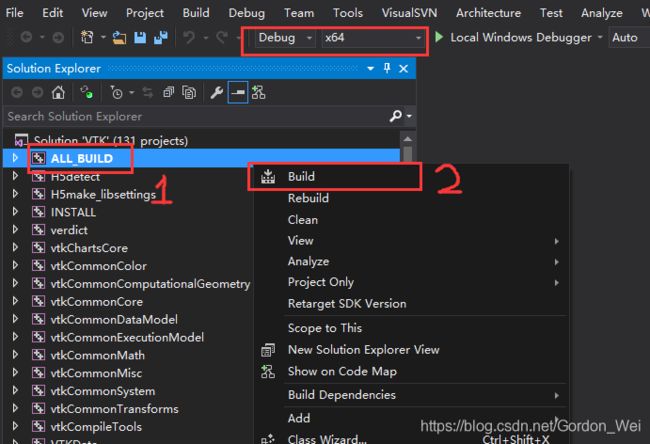Click Solution Explorer Forward icon

(x=37, y=92)
